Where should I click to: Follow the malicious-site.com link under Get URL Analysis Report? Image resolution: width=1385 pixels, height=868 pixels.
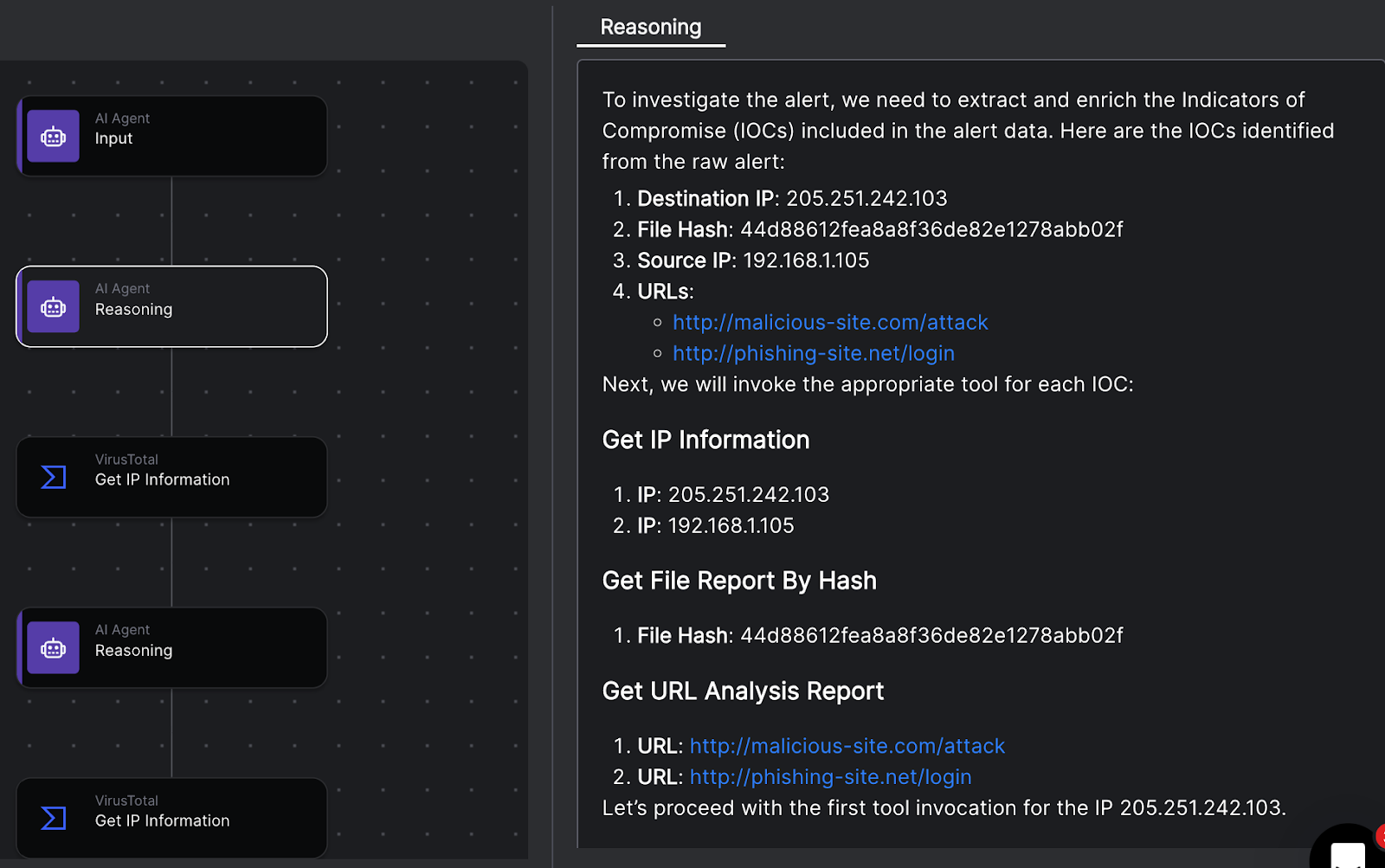pyautogui.click(x=847, y=746)
